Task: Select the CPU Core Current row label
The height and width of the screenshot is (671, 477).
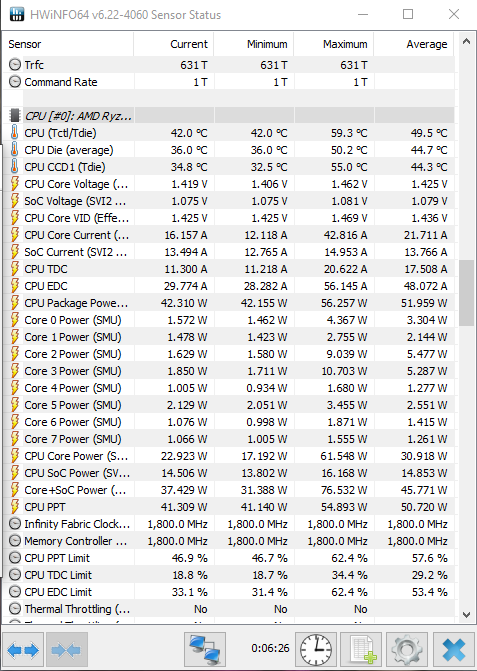Action: coord(77,235)
